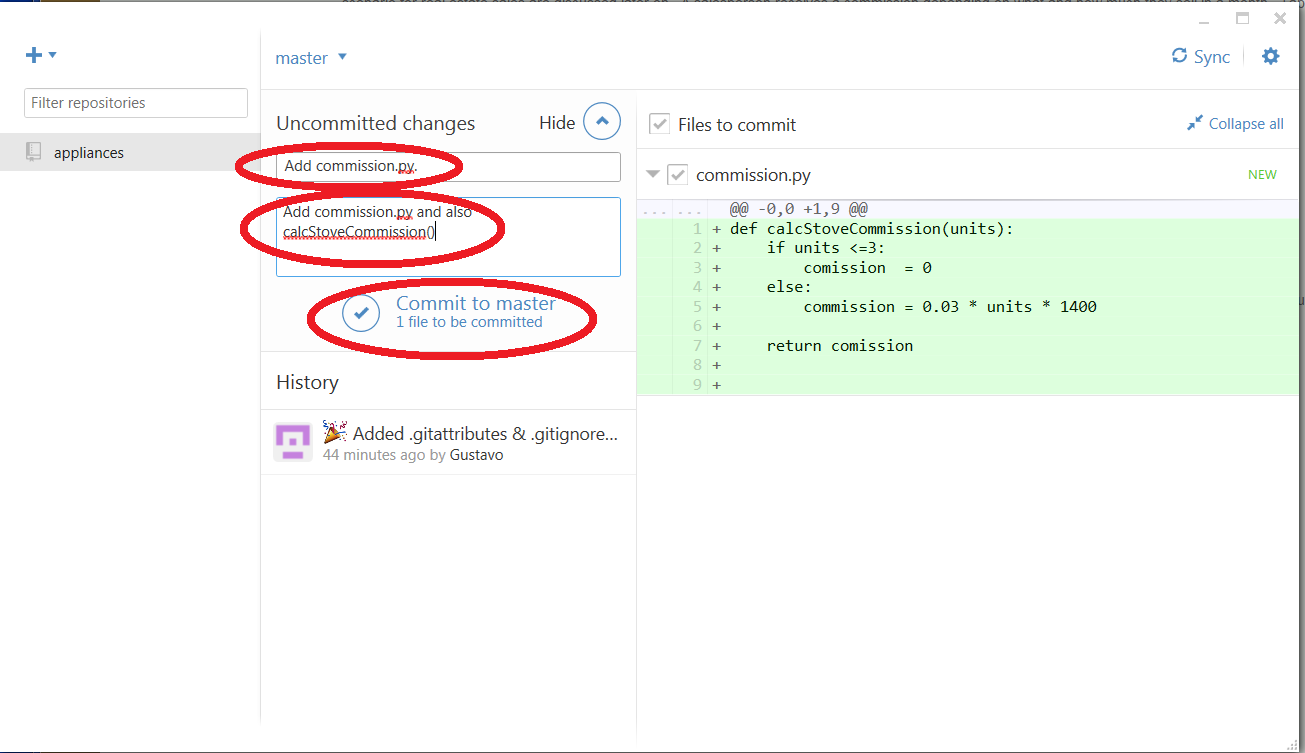Uncheck the commission.py file checkbox

(678, 174)
